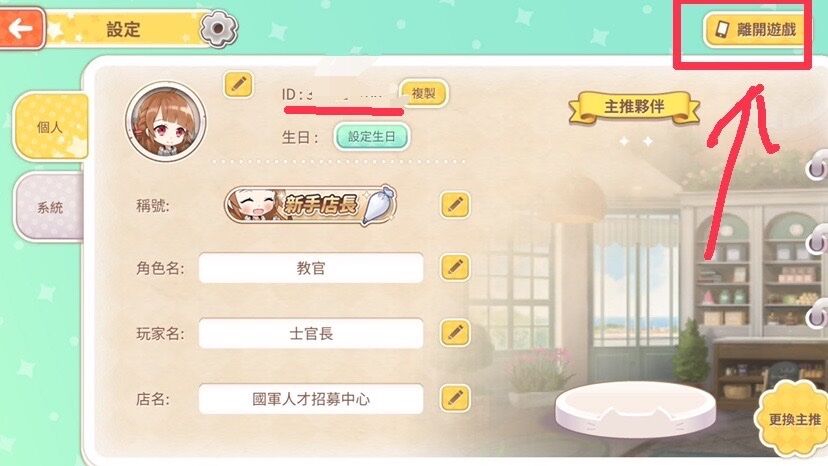The height and width of the screenshot is (466, 828).
Task: Click the player avatar portrait
Action: (x=166, y=122)
